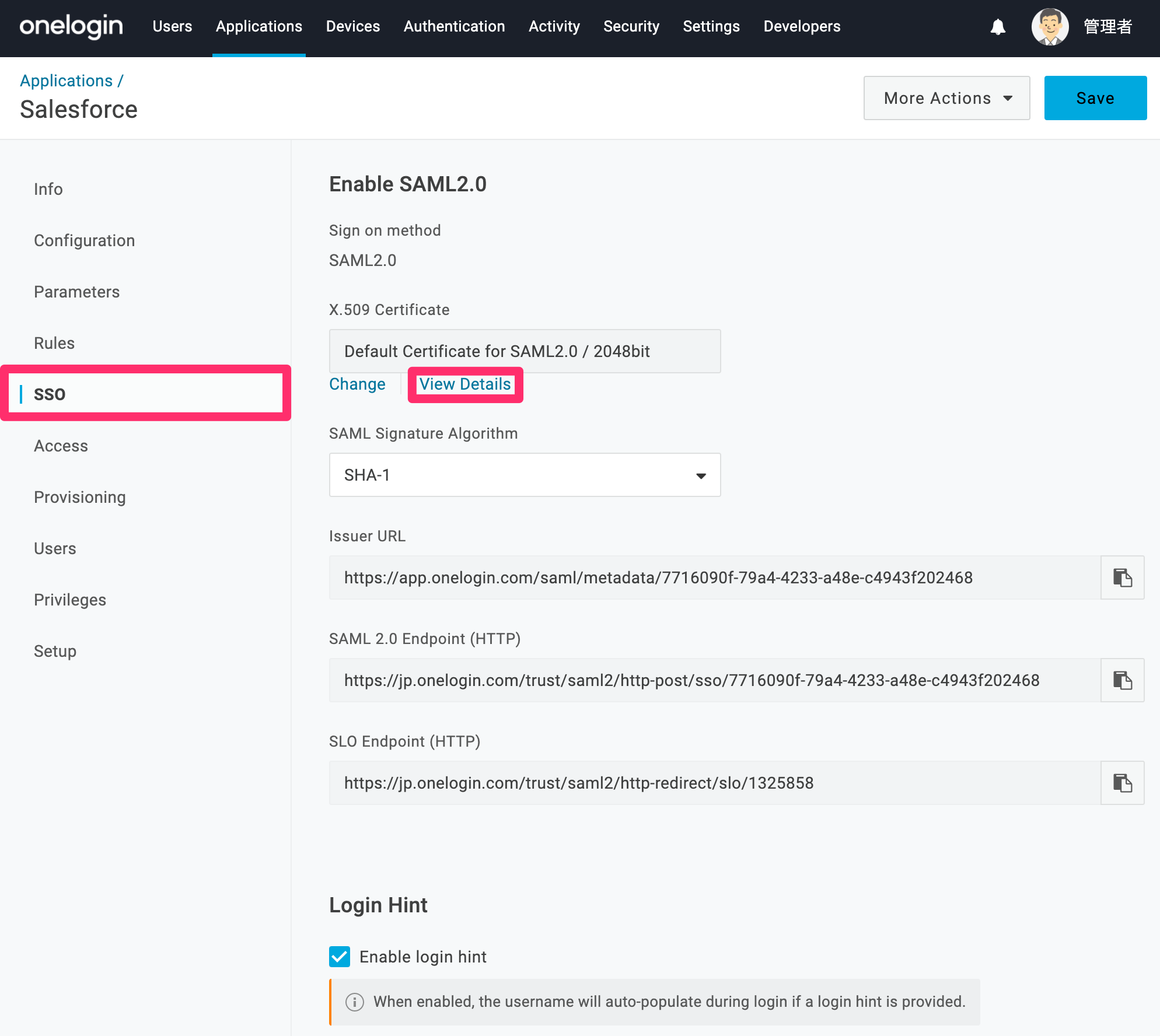Select the Parameters sidebar tab
Viewport: 1160px width, 1036px height.
tap(76, 292)
